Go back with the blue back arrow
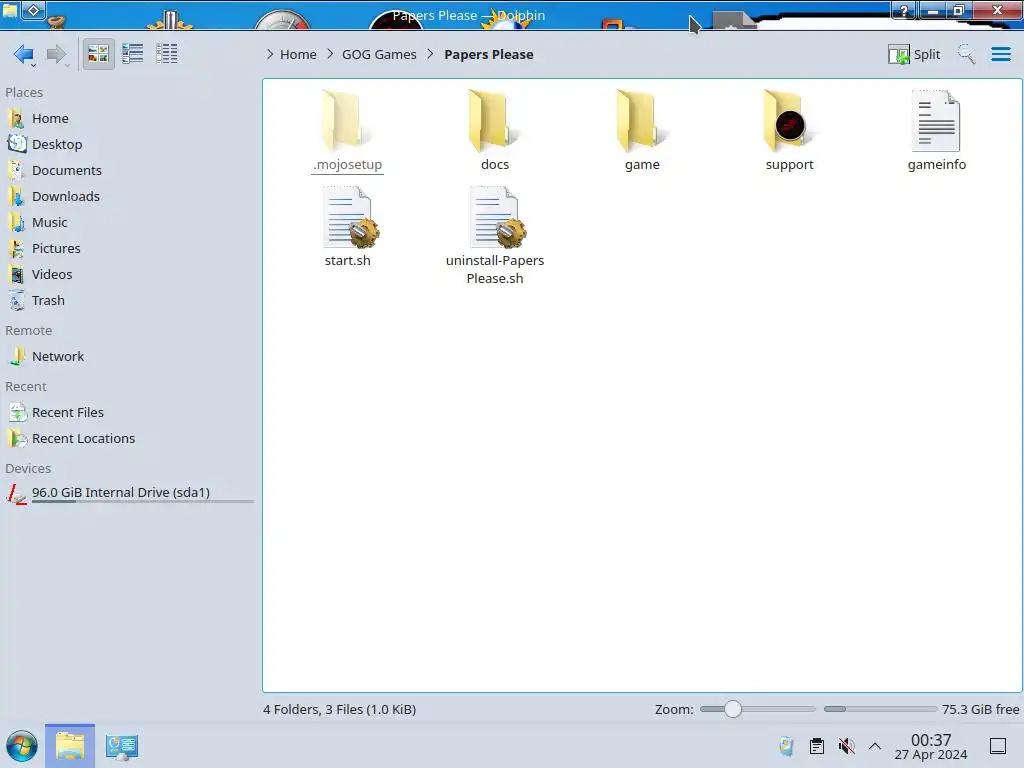This screenshot has width=1024, height=768. (x=23, y=54)
